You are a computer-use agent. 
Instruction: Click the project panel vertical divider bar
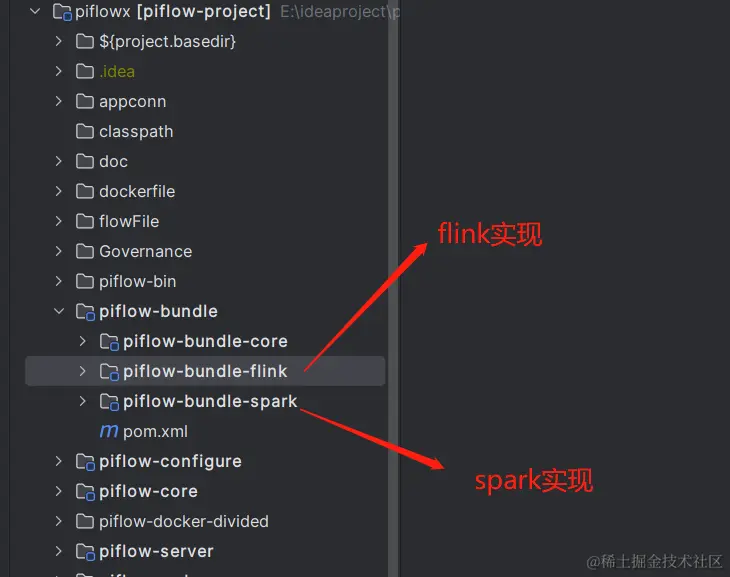pos(393,288)
